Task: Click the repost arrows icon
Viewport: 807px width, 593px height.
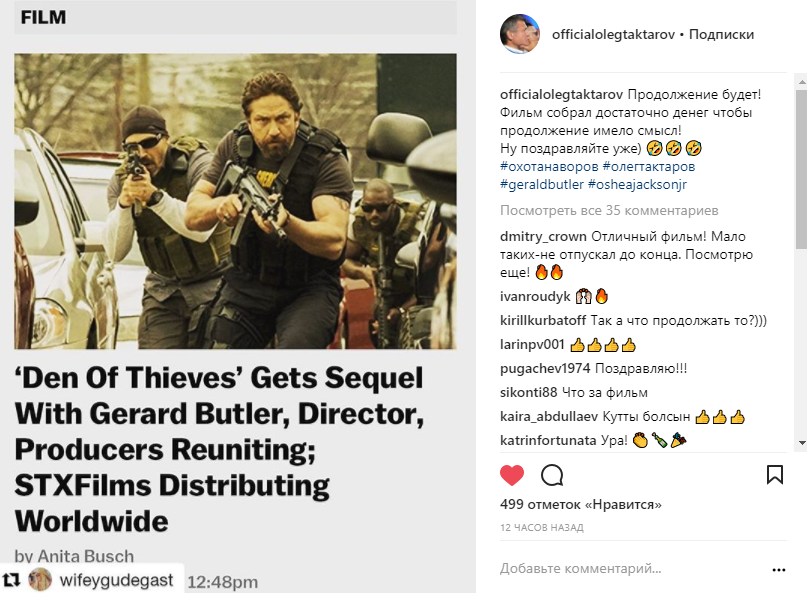Action: [11, 580]
